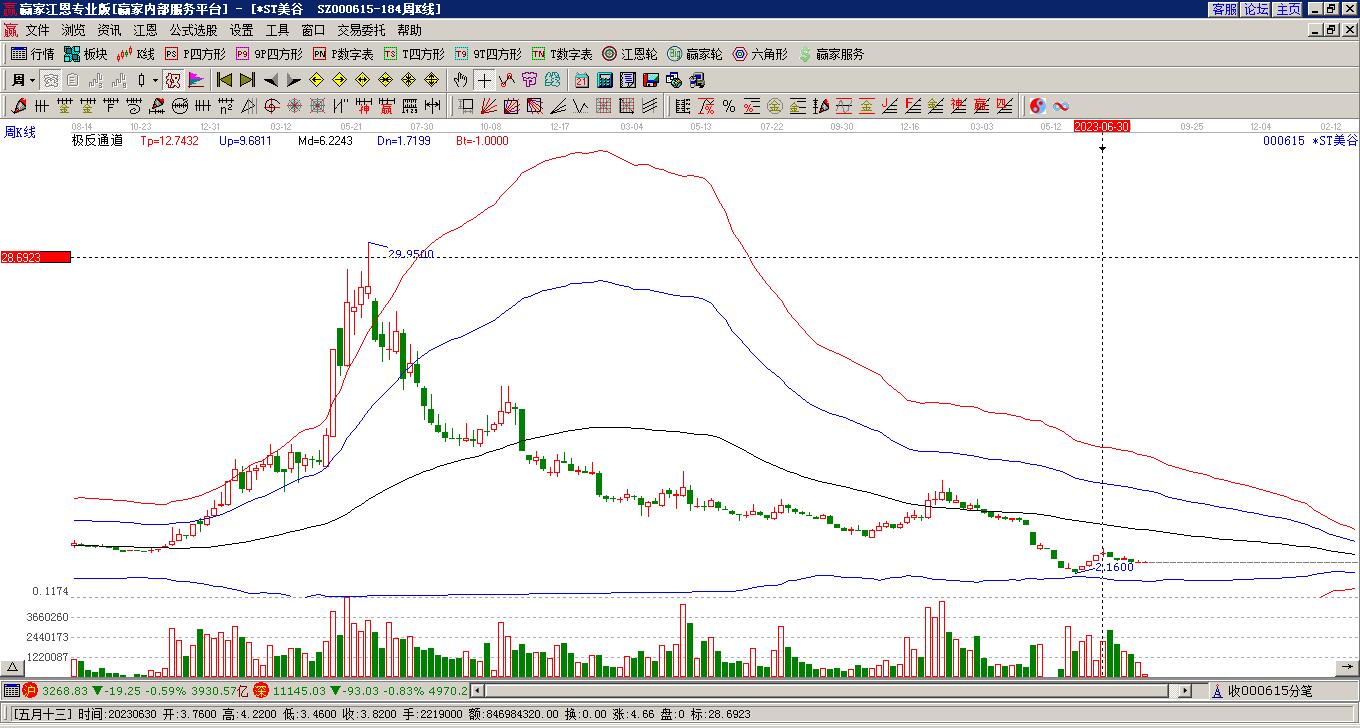Click the save floppy disk icon

(651, 80)
